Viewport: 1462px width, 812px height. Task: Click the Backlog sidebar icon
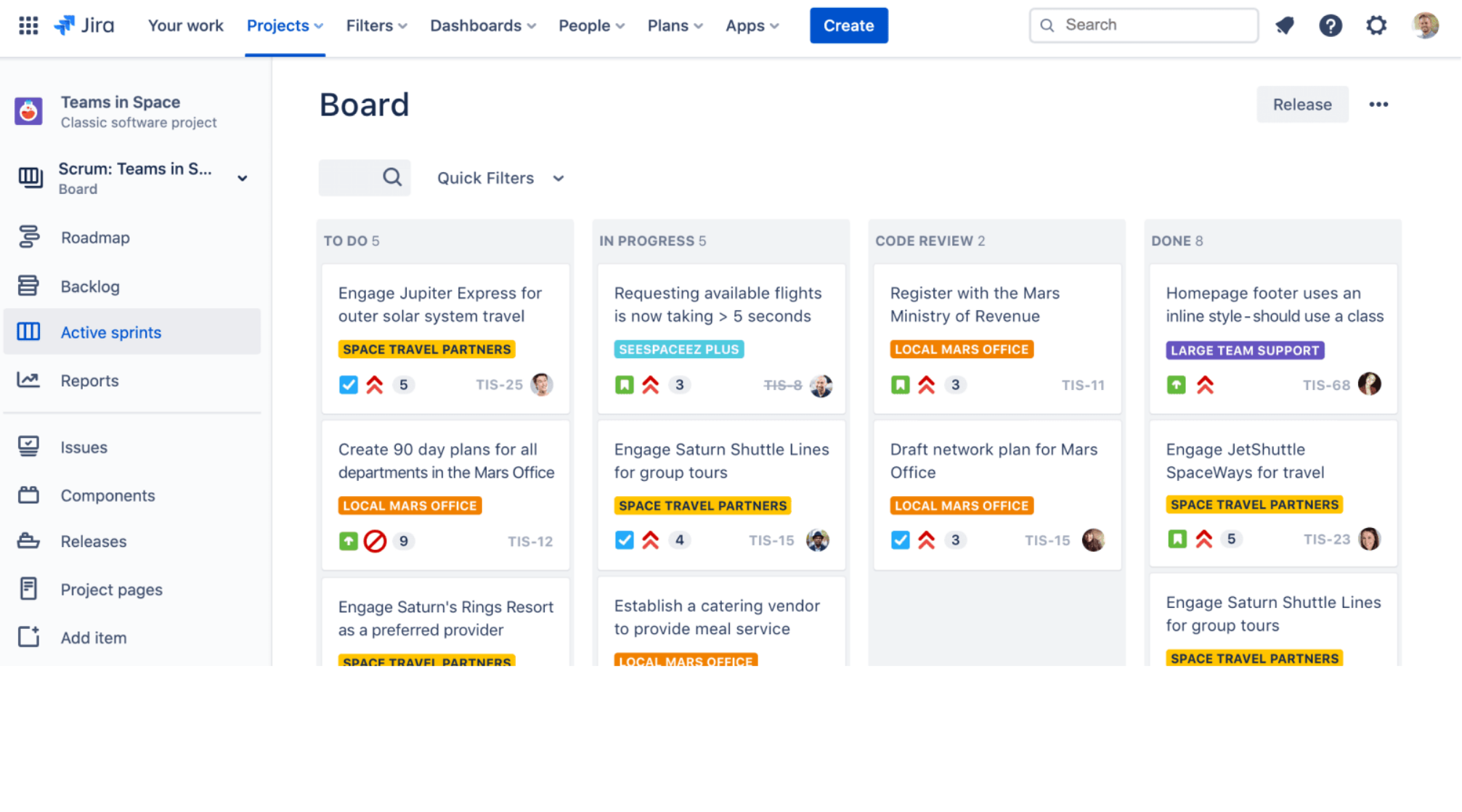tap(28, 285)
